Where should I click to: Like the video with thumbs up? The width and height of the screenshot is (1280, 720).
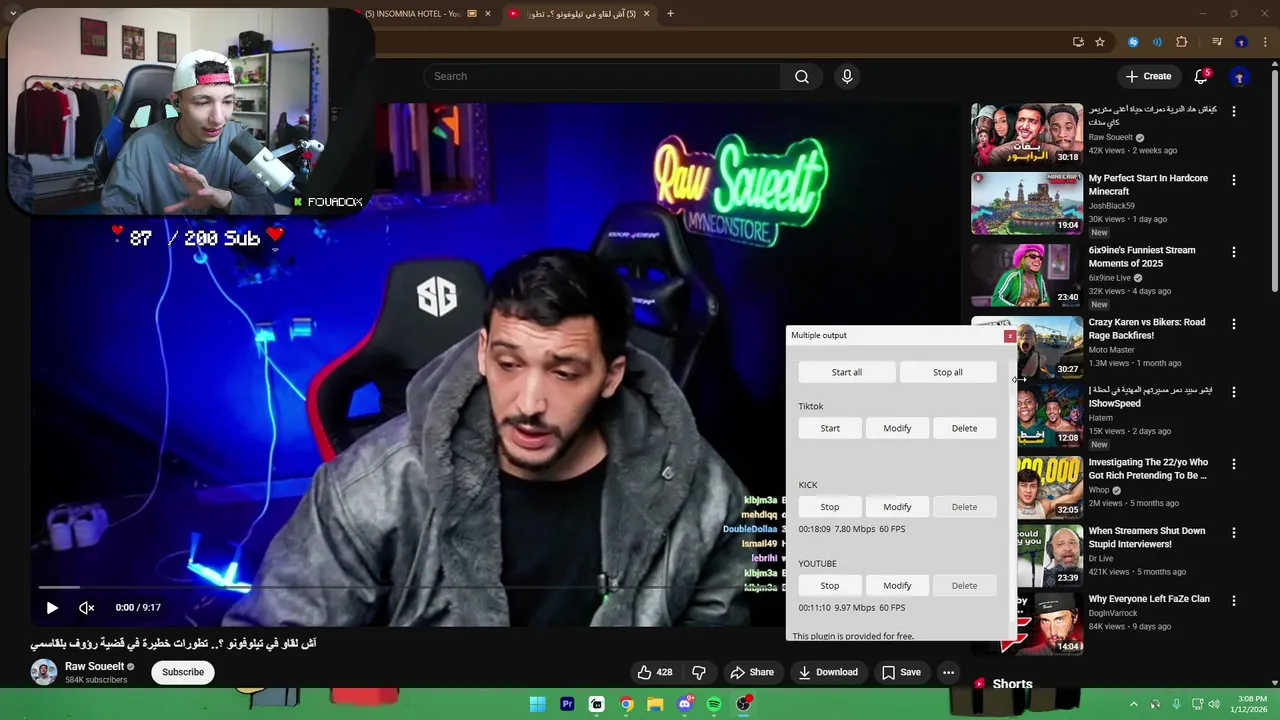(x=655, y=672)
